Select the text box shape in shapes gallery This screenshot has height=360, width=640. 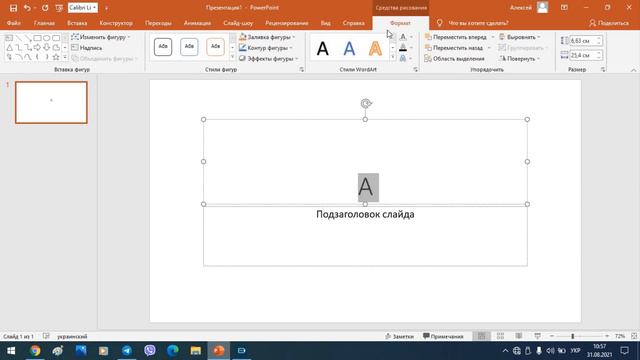(9, 38)
